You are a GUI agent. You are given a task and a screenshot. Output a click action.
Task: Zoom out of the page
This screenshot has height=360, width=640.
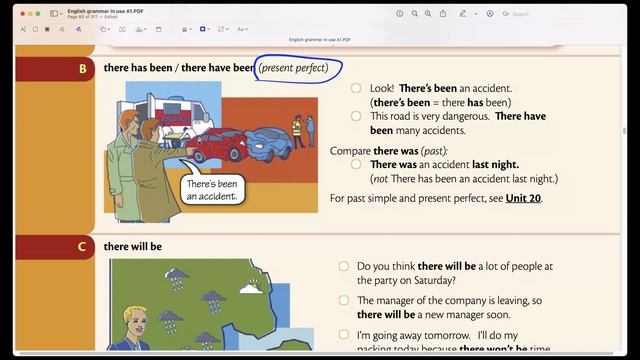(414, 13)
